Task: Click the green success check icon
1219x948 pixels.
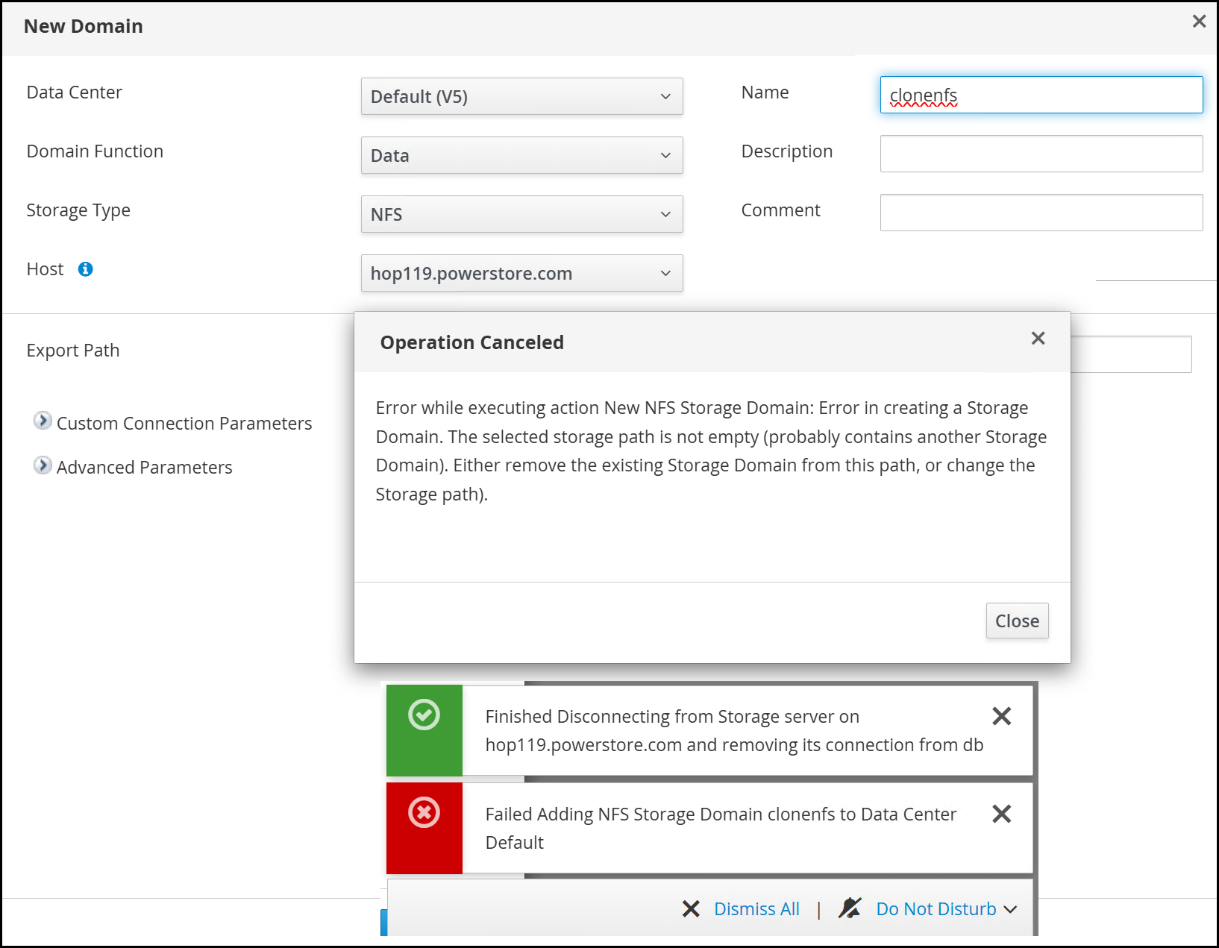Action: (424, 715)
